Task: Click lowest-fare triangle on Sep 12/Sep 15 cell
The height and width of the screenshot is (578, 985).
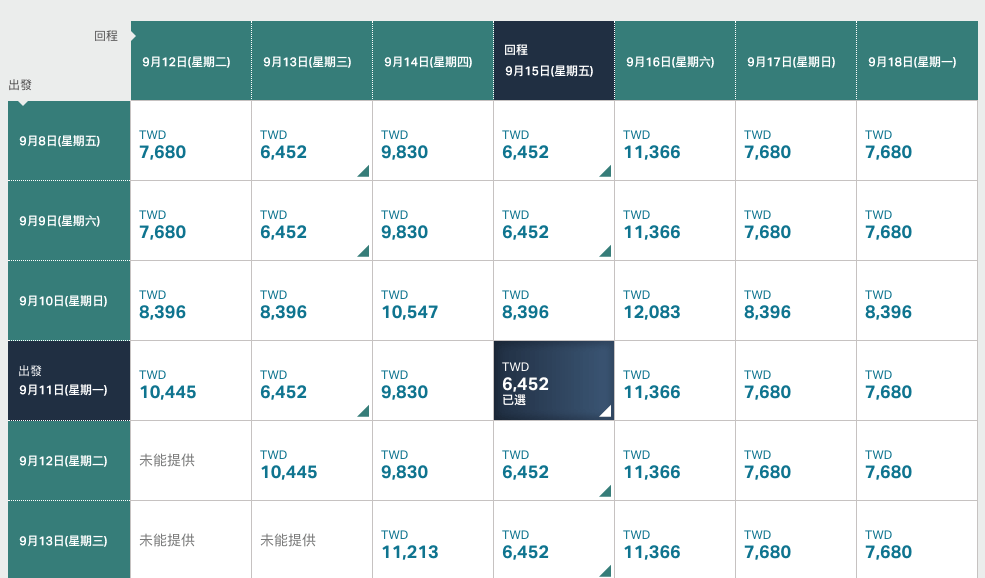Action: point(606,491)
